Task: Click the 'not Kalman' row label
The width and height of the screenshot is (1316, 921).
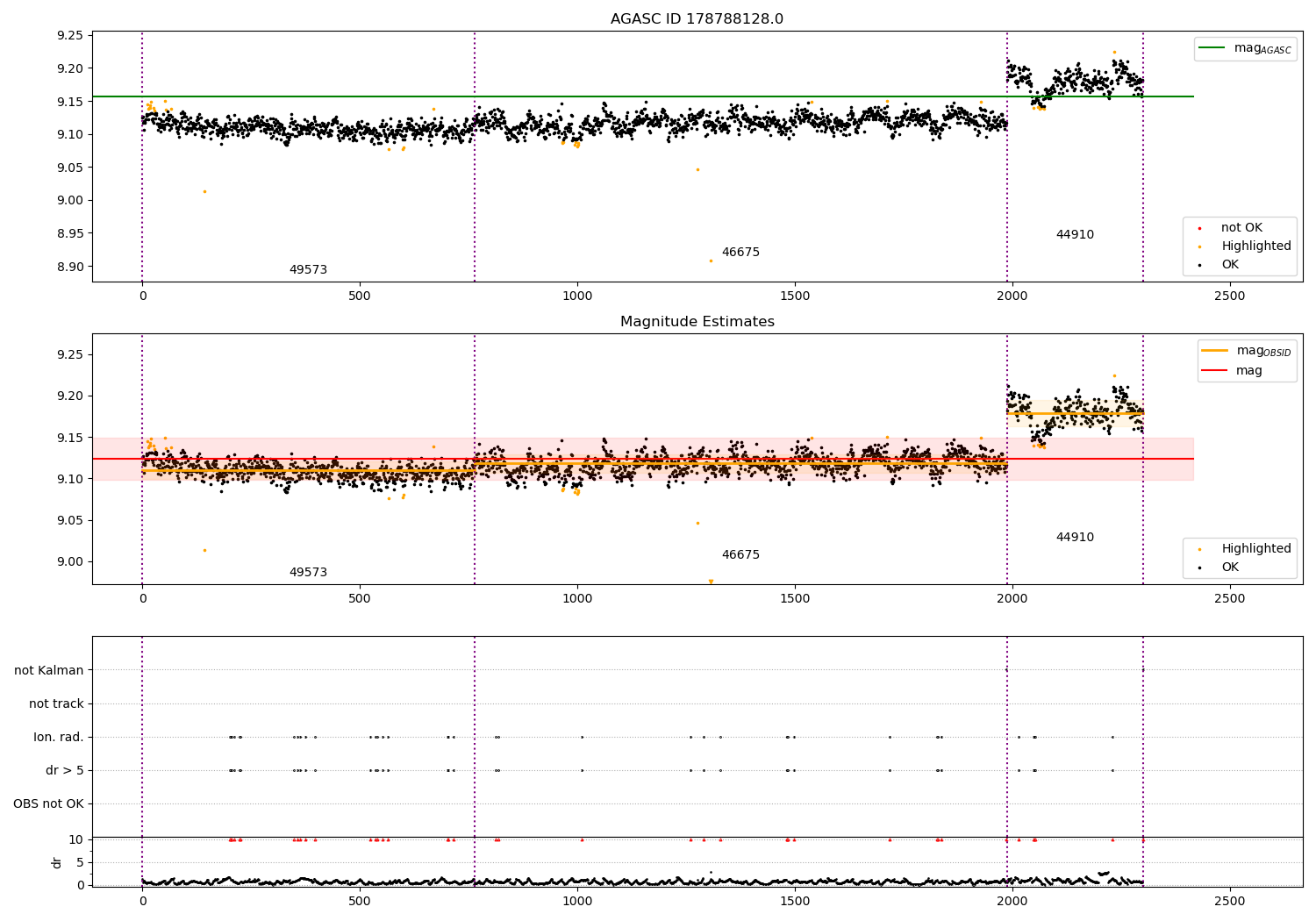Action: click(x=49, y=671)
